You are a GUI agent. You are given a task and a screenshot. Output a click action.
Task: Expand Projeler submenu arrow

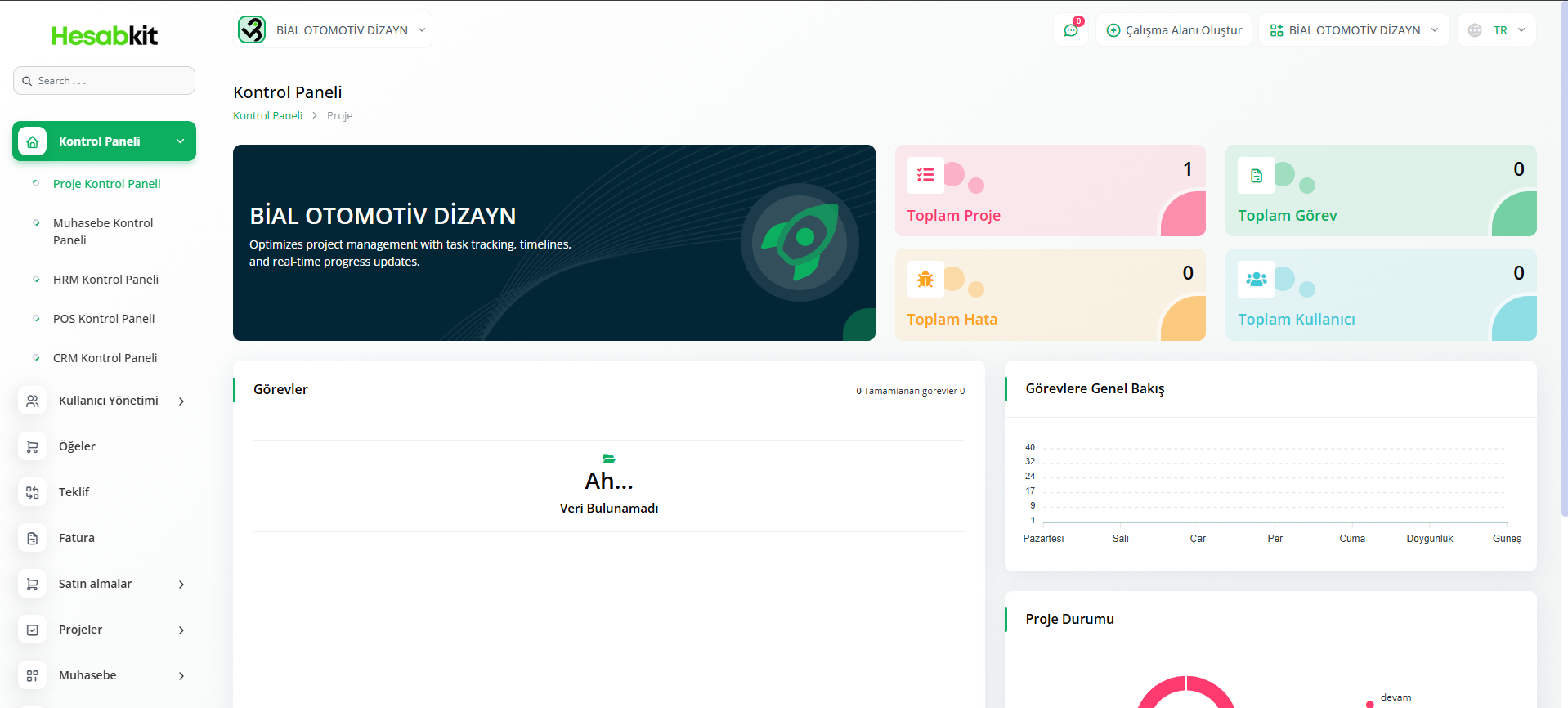click(x=181, y=630)
